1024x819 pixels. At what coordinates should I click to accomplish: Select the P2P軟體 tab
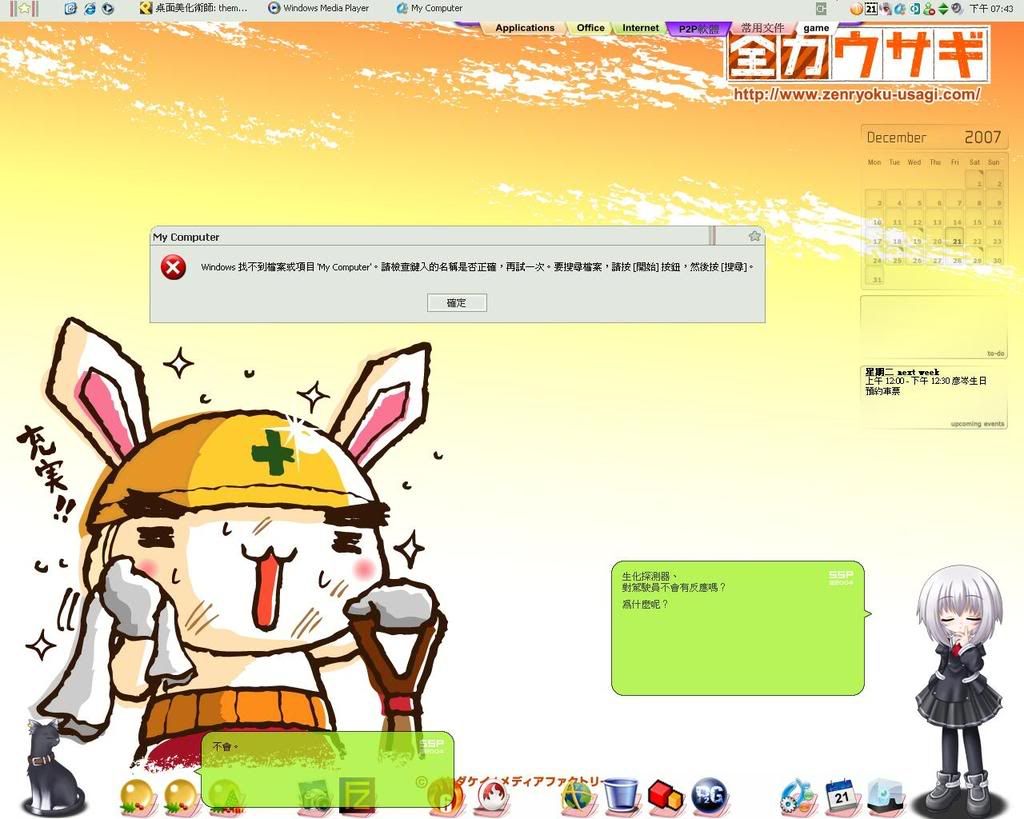point(698,29)
